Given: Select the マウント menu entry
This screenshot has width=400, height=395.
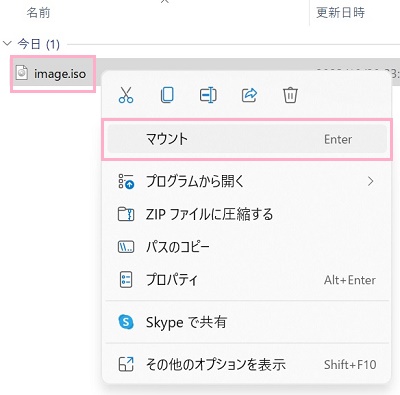Looking at the screenshot, I should 247,139.
